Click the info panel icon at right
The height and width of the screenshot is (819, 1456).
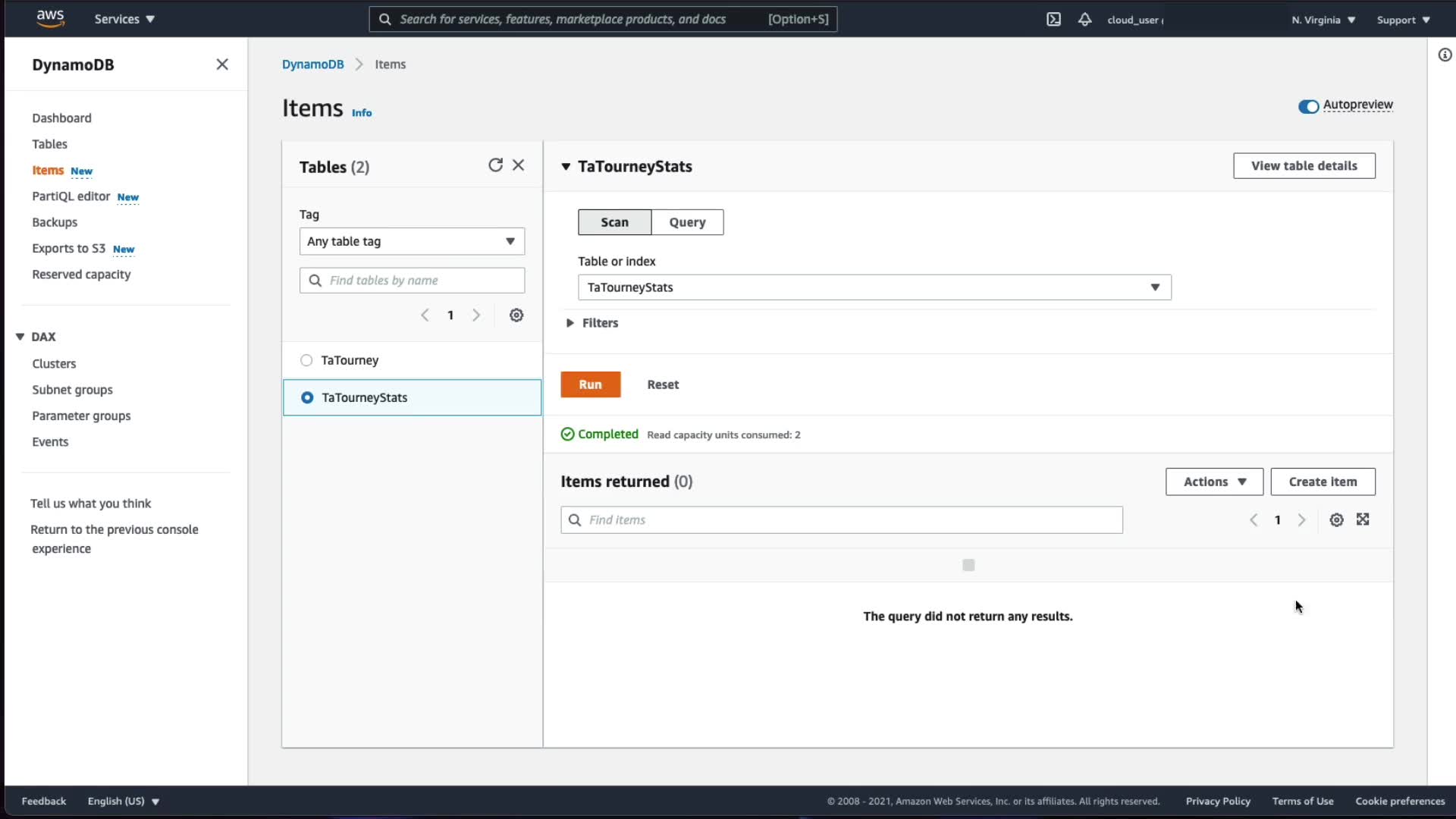click(x=1445, y=55)
